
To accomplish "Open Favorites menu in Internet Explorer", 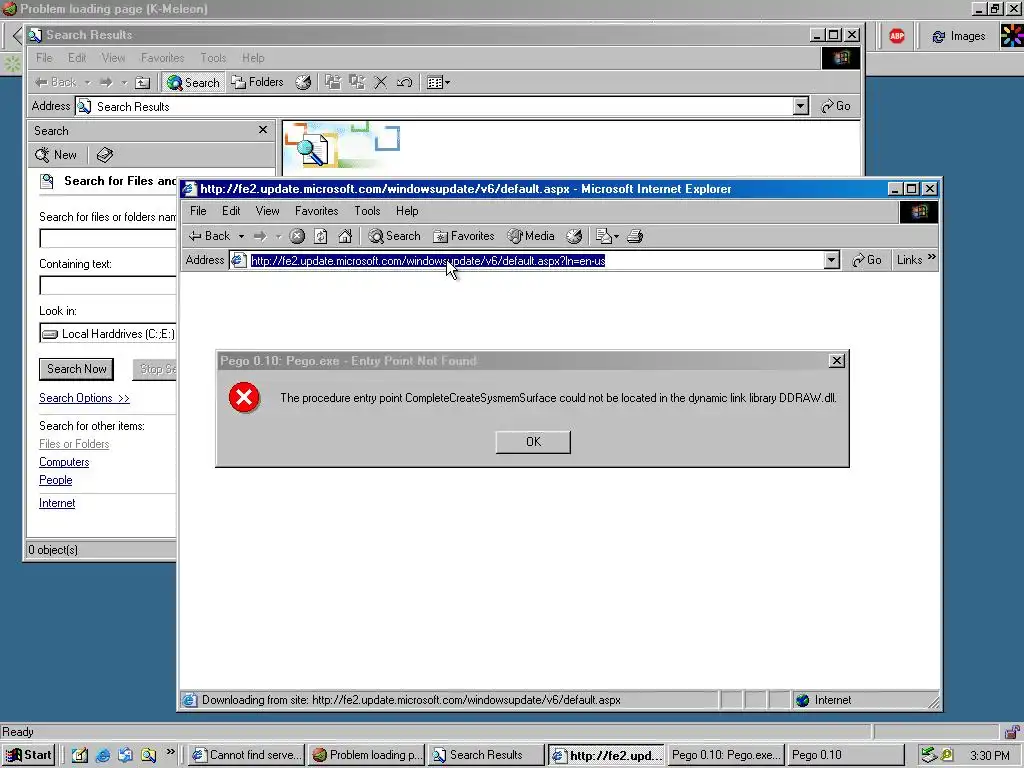I will pyautogui.click(x=317, y=211).
